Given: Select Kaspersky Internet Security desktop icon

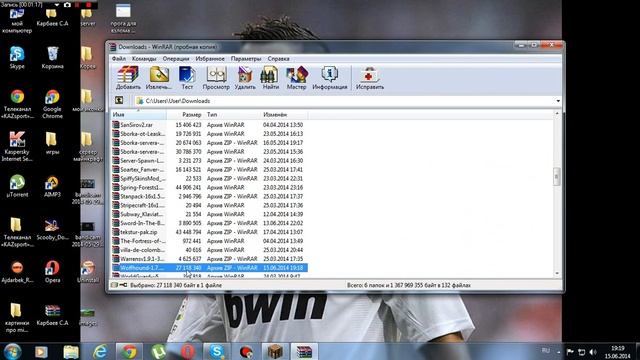Looking at the screenshot, I should click(17, 146).
